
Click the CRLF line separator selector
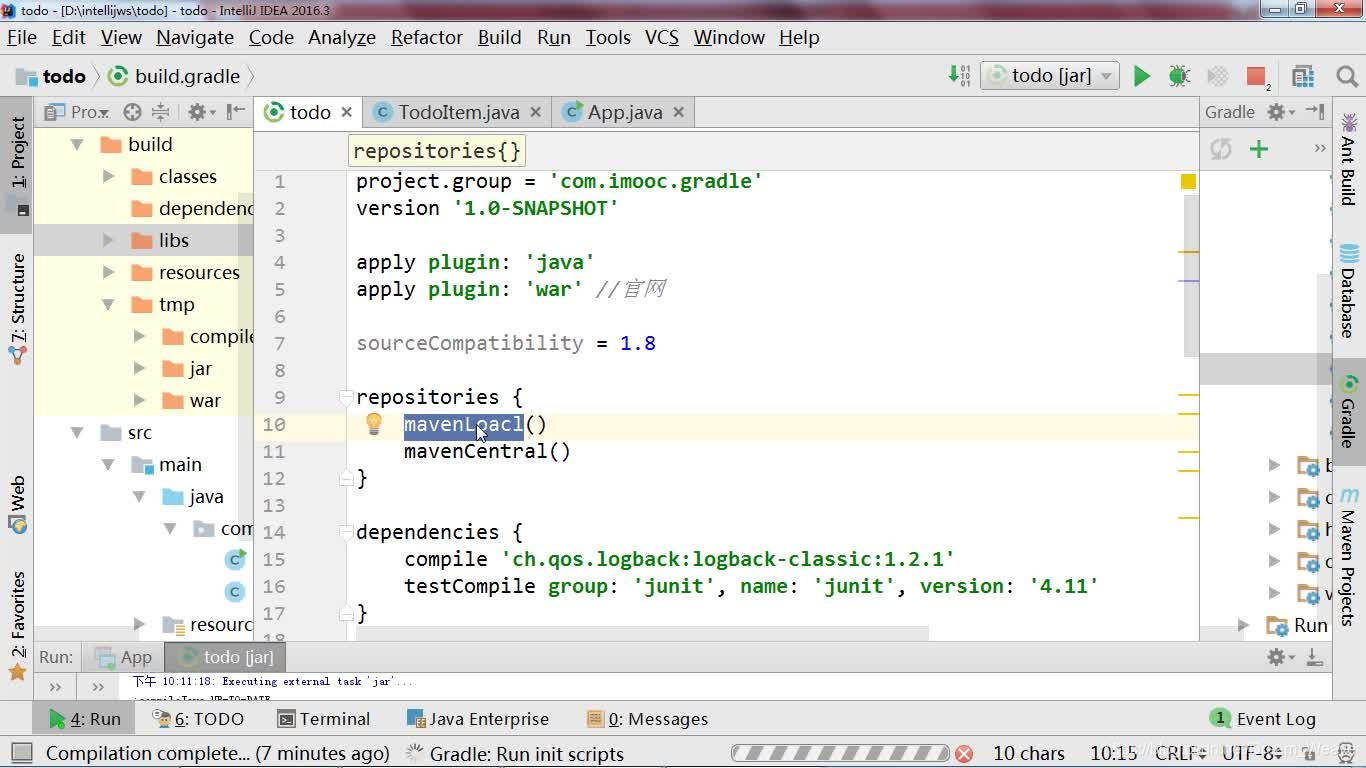(1181, 753)
